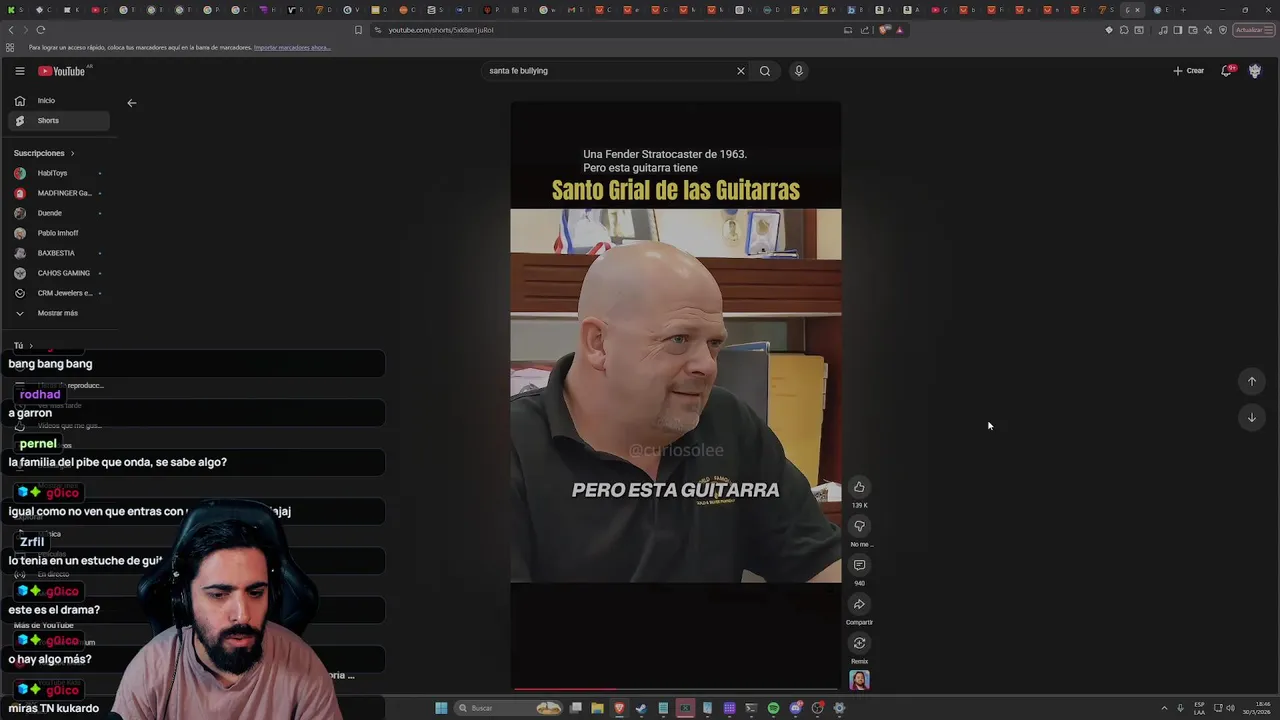Open Spotify from the taskbar

coord(773,708)
